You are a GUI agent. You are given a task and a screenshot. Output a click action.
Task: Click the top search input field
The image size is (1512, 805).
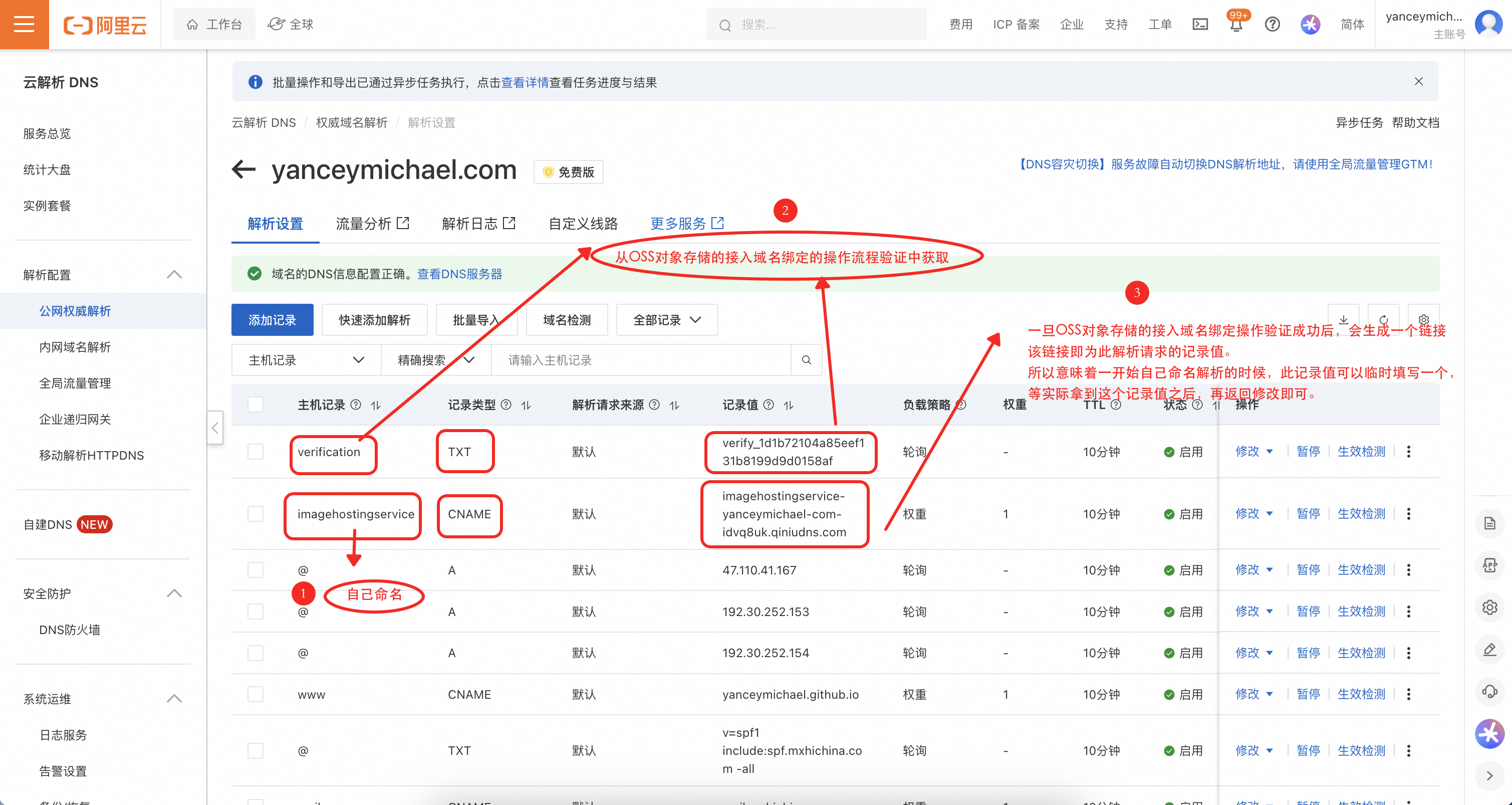(x=817, y=25)
